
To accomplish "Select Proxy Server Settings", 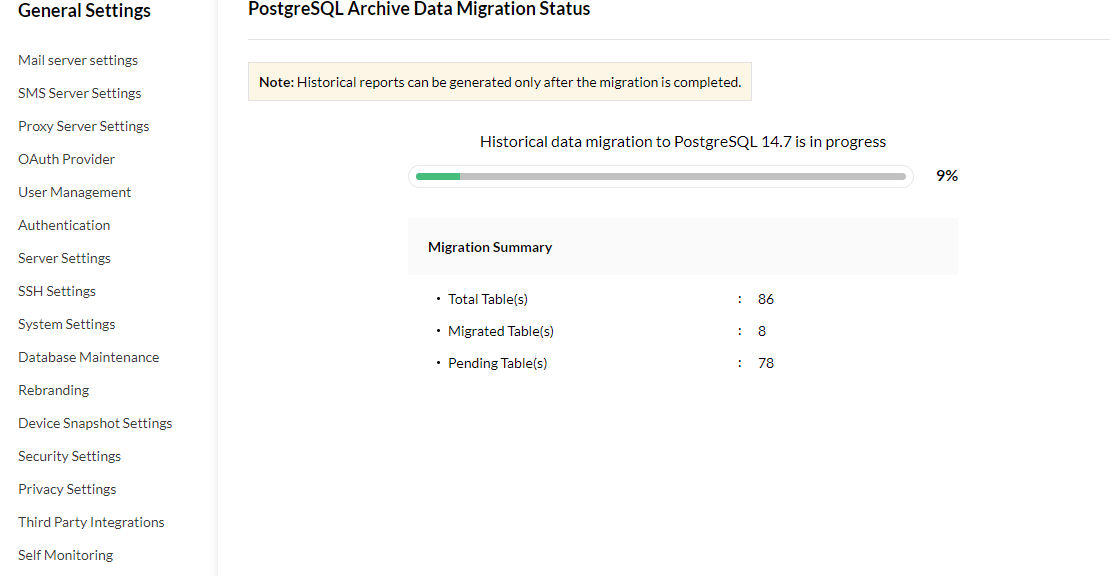I will (84, 126).
